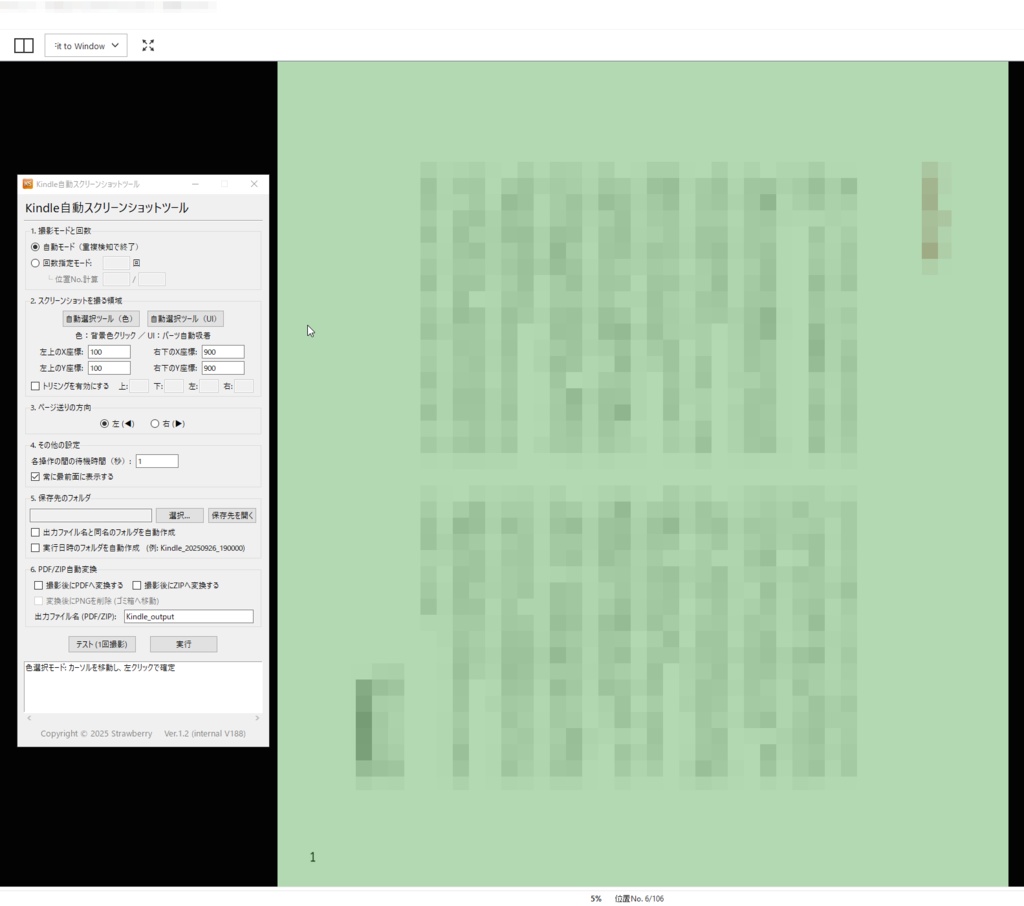Click the 自動選択ツール (色) button
The height and width of the screenshot is (906, 1024).
tap(101, 319)
